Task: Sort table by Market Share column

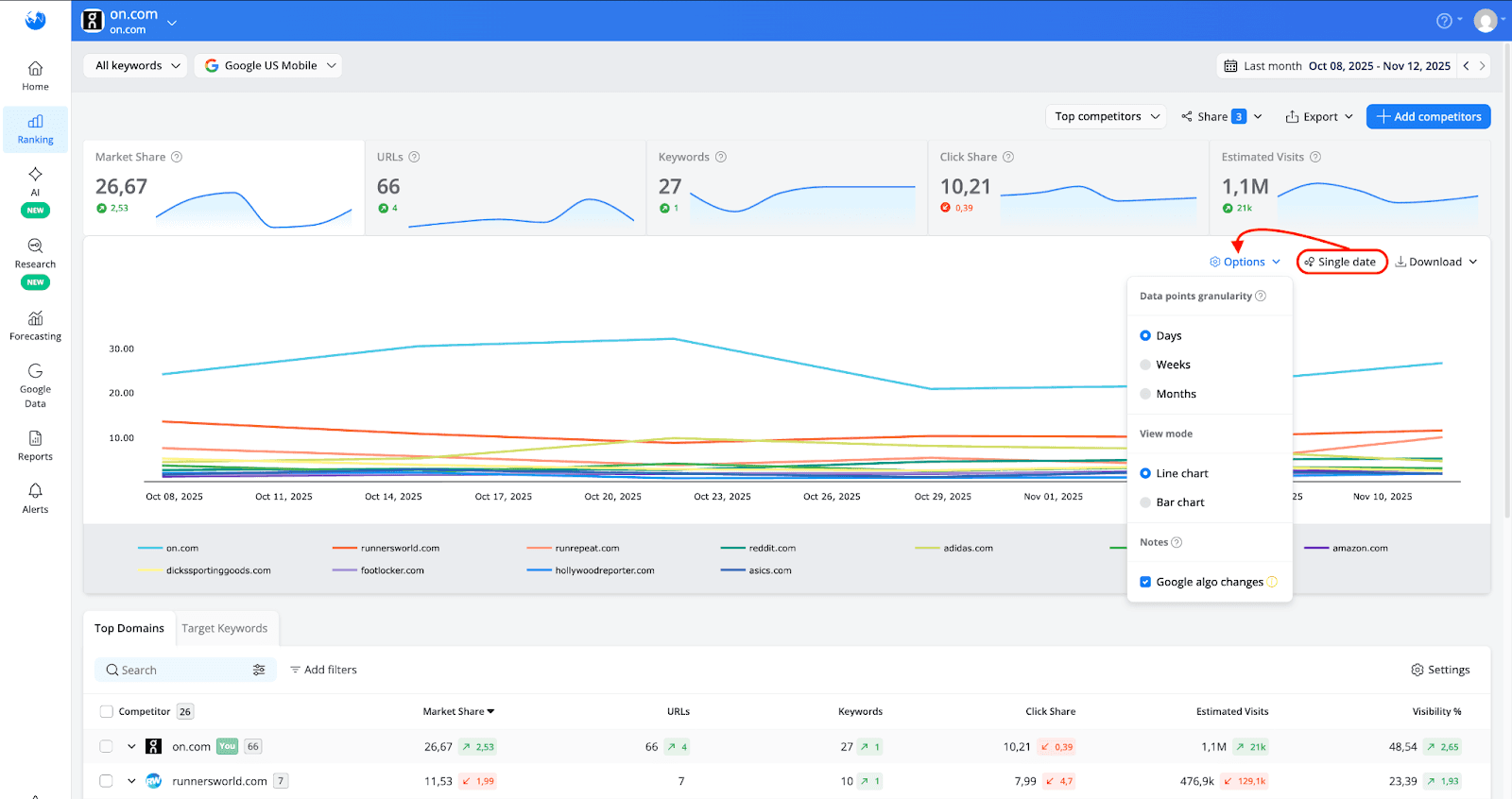Action: (458, 711)
